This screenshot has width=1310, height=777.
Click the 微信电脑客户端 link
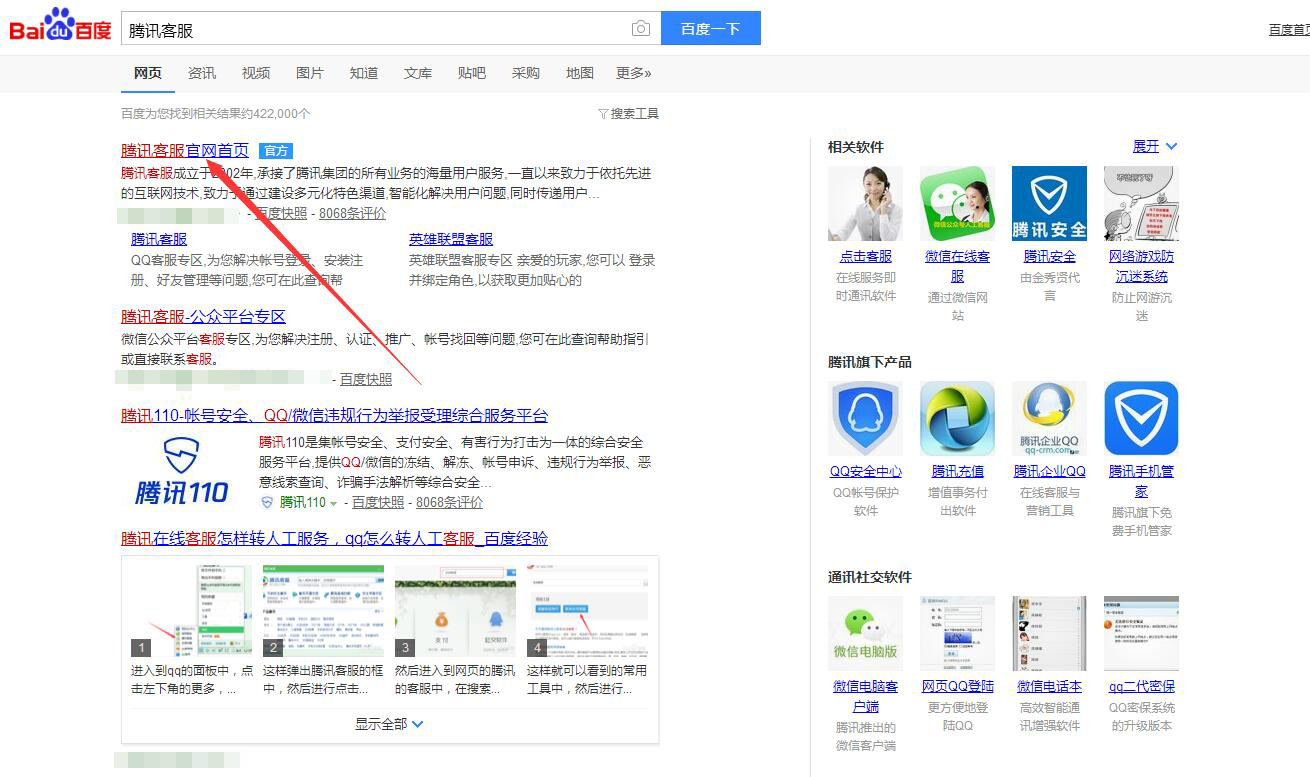(865, 696)
